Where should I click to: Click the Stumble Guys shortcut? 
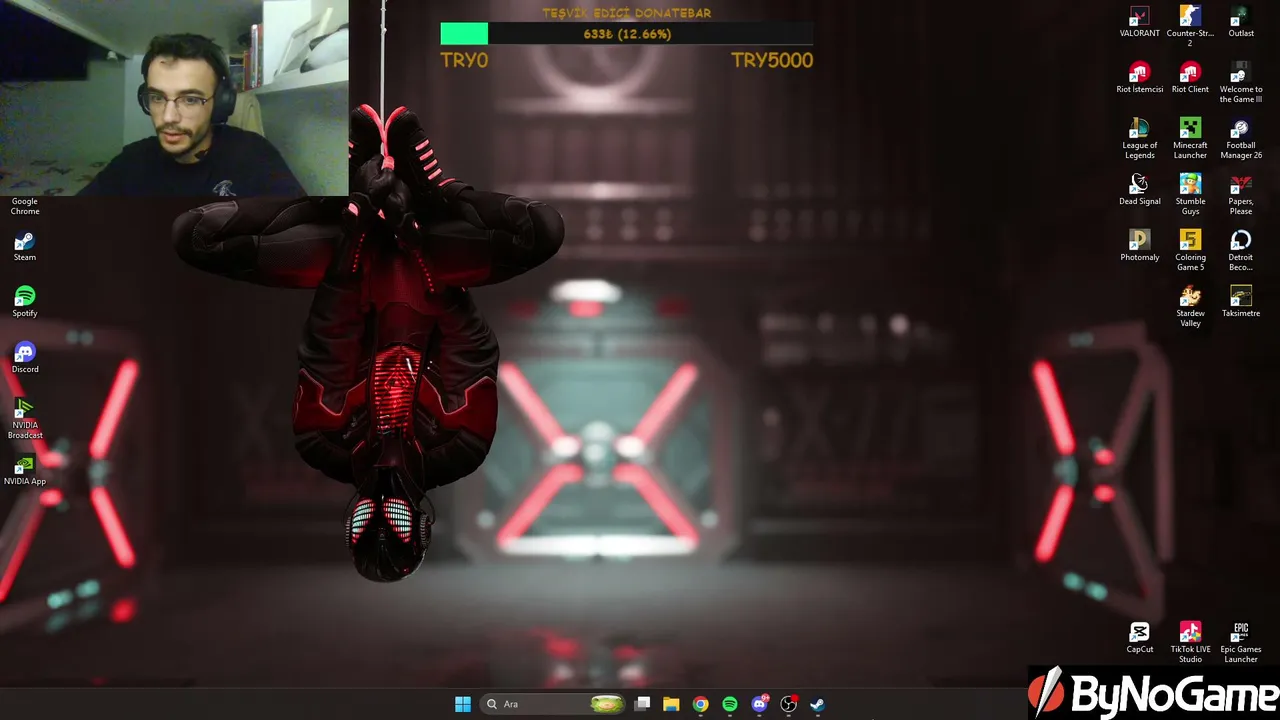(1190, 194)
